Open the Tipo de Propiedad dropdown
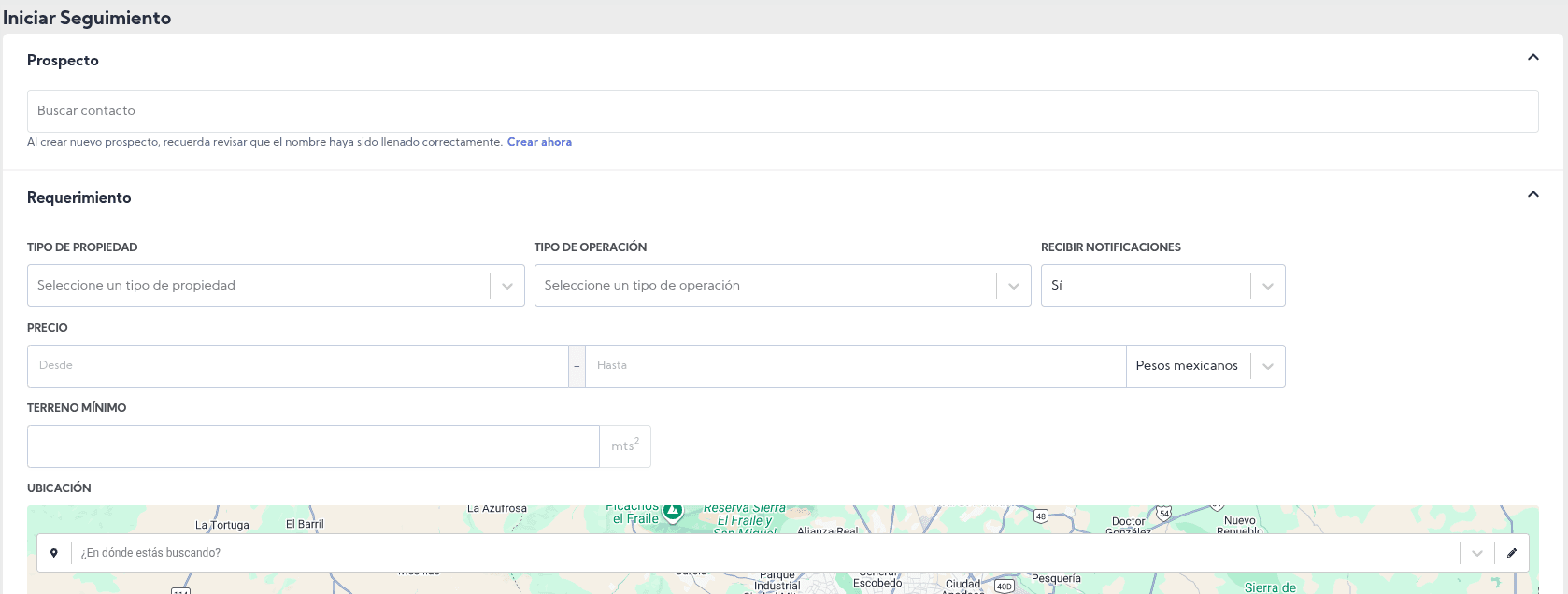Screen dimensions: 1568x594 tap(276, 286)
